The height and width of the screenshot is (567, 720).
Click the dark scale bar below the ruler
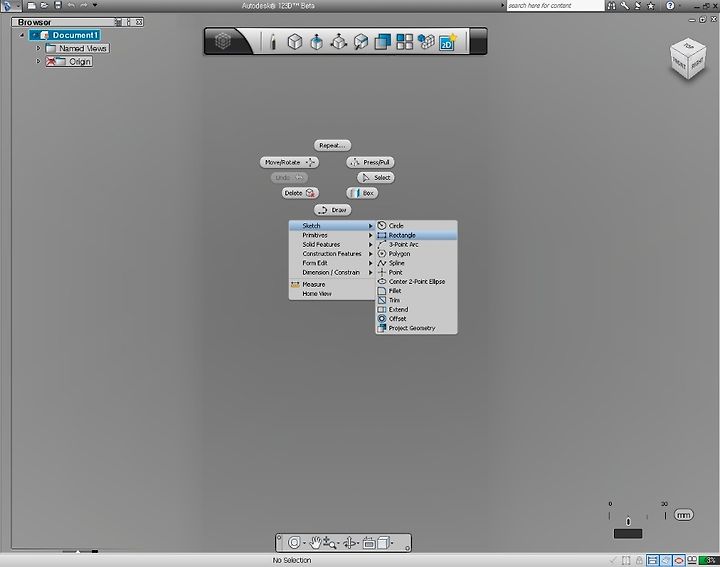point(628,533)
